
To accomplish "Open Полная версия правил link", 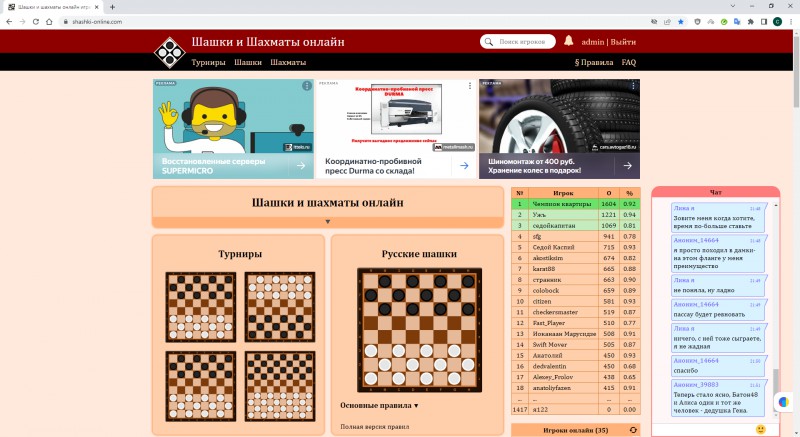I will point(374,426).
